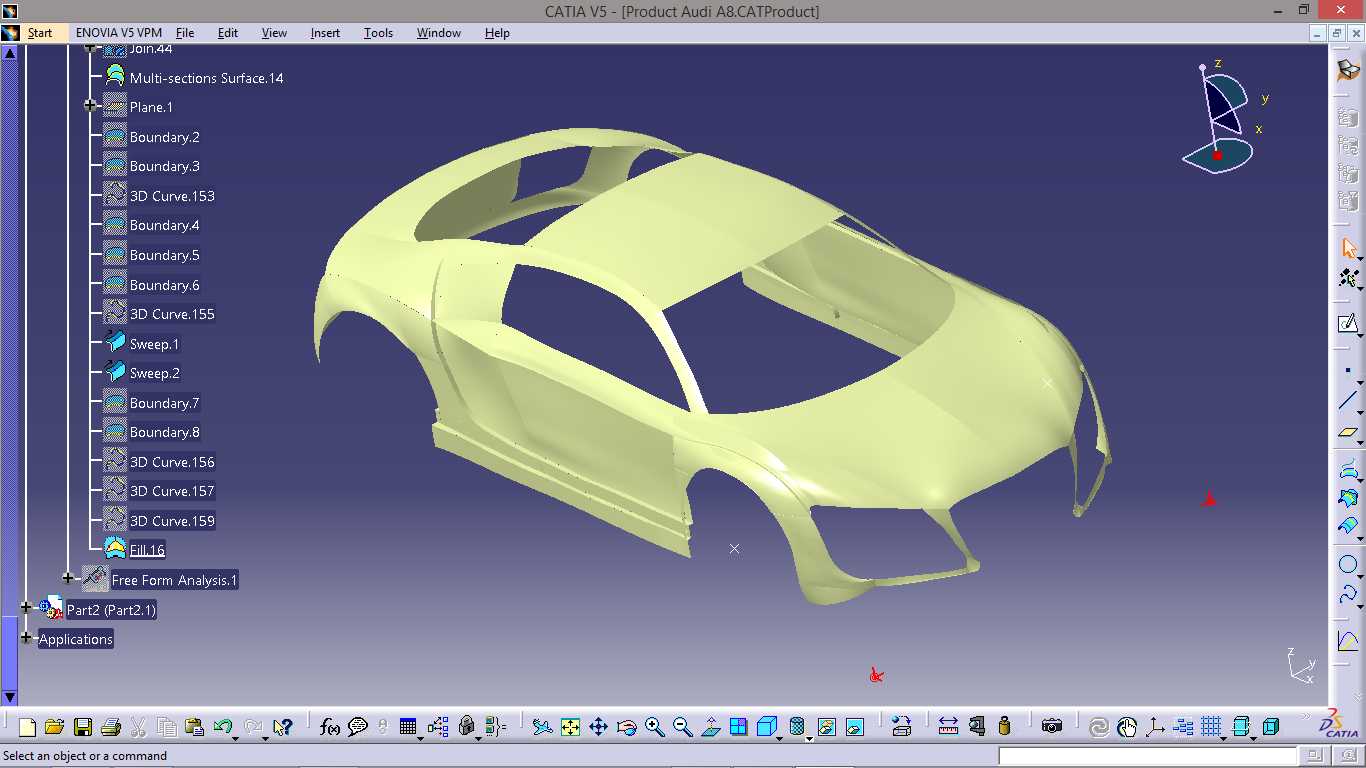Open the Sketcher icon in right toolbar
This screenshot has width=1366, height=768.
(x=1348, y=323)
